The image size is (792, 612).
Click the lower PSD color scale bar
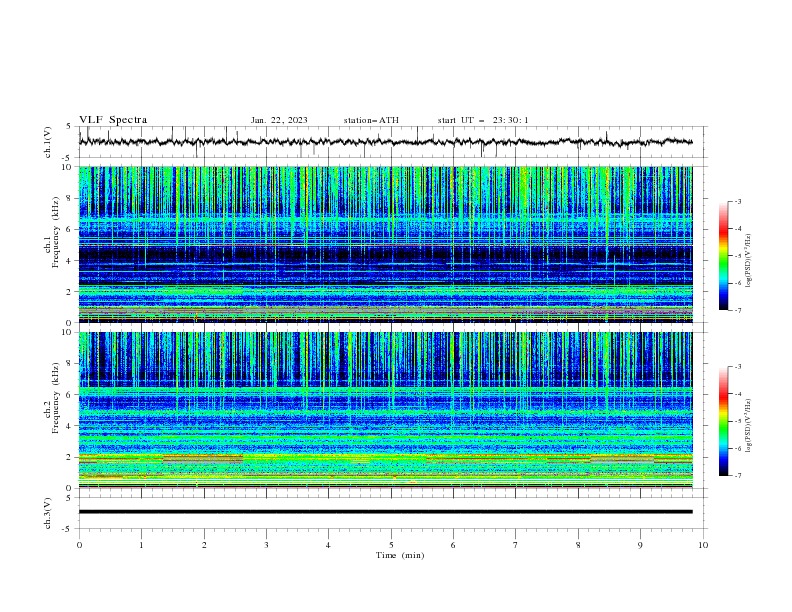(723, 421)
